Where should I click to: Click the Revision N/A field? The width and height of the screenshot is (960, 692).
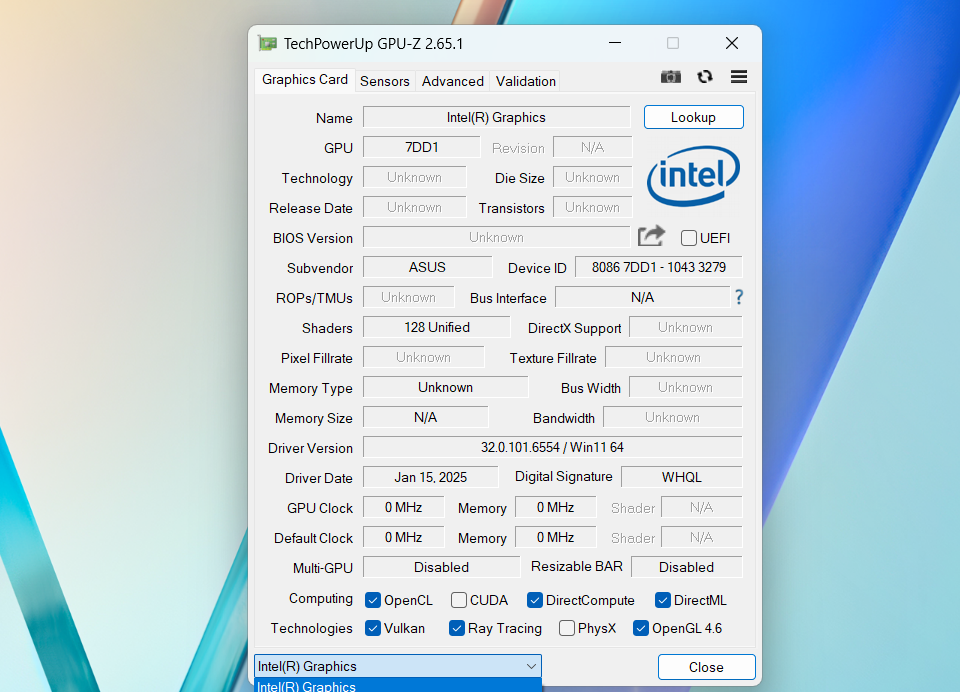[592, 147]
